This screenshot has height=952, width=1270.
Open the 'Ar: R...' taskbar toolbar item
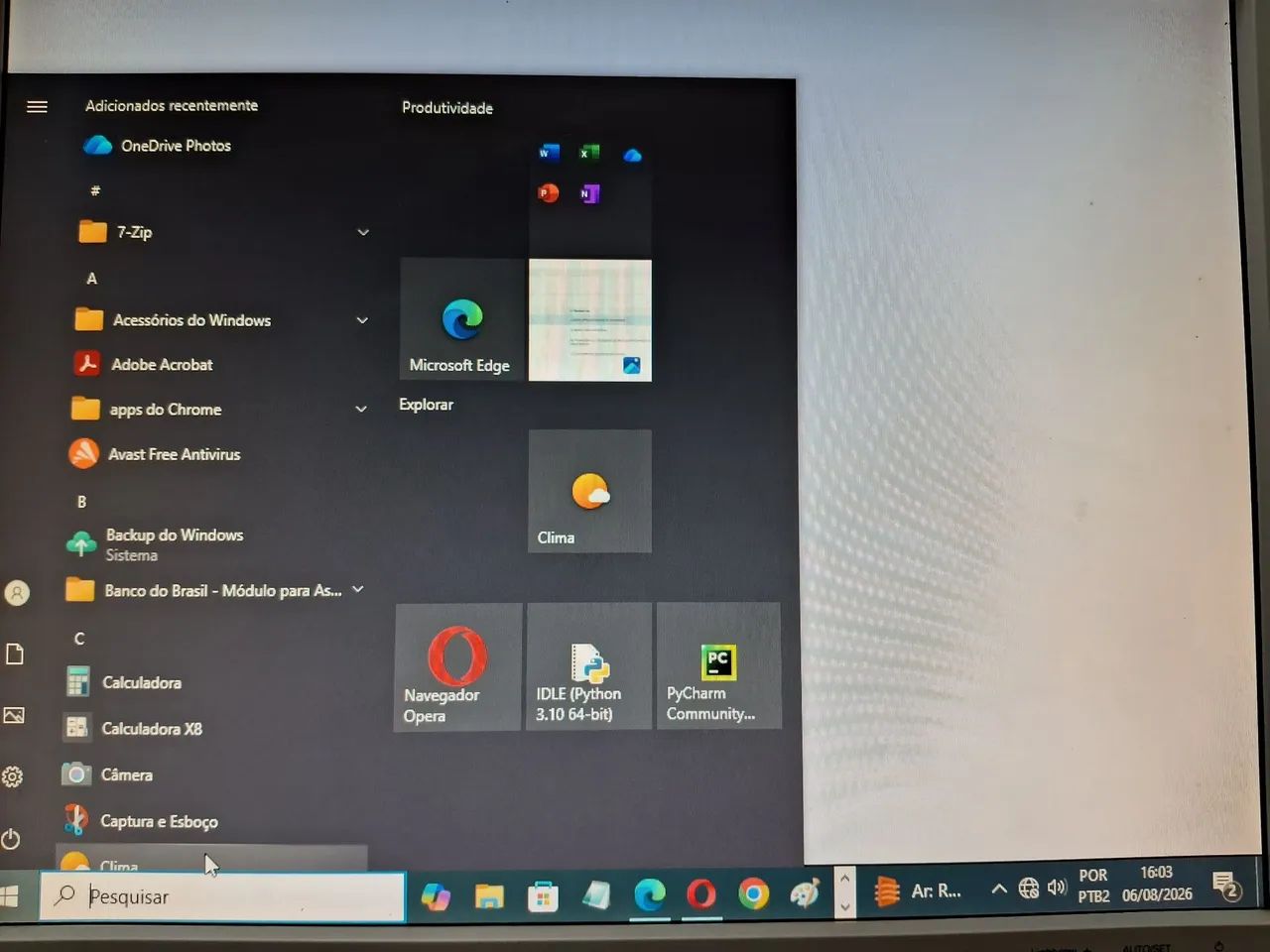pyautogui.click(x=918, y=891)
